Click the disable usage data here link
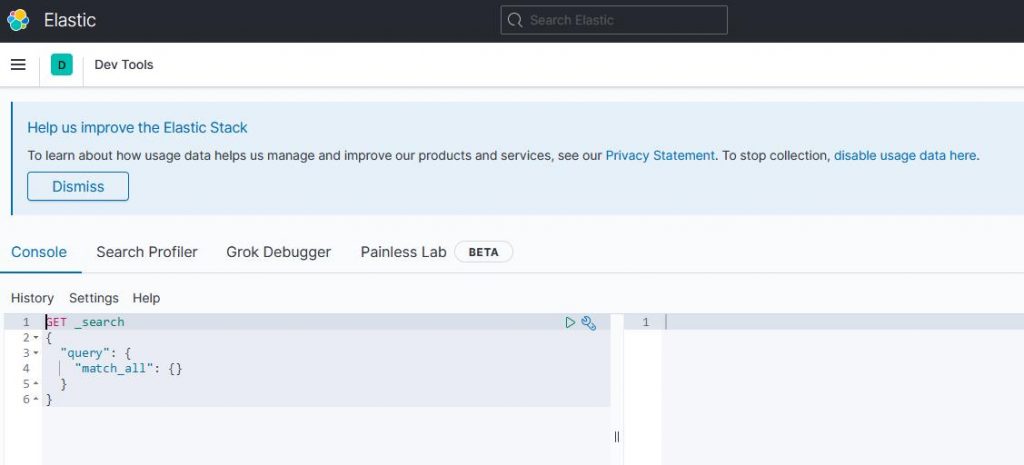The height and width of the screenshot is (465, 1024). [905, 155]
